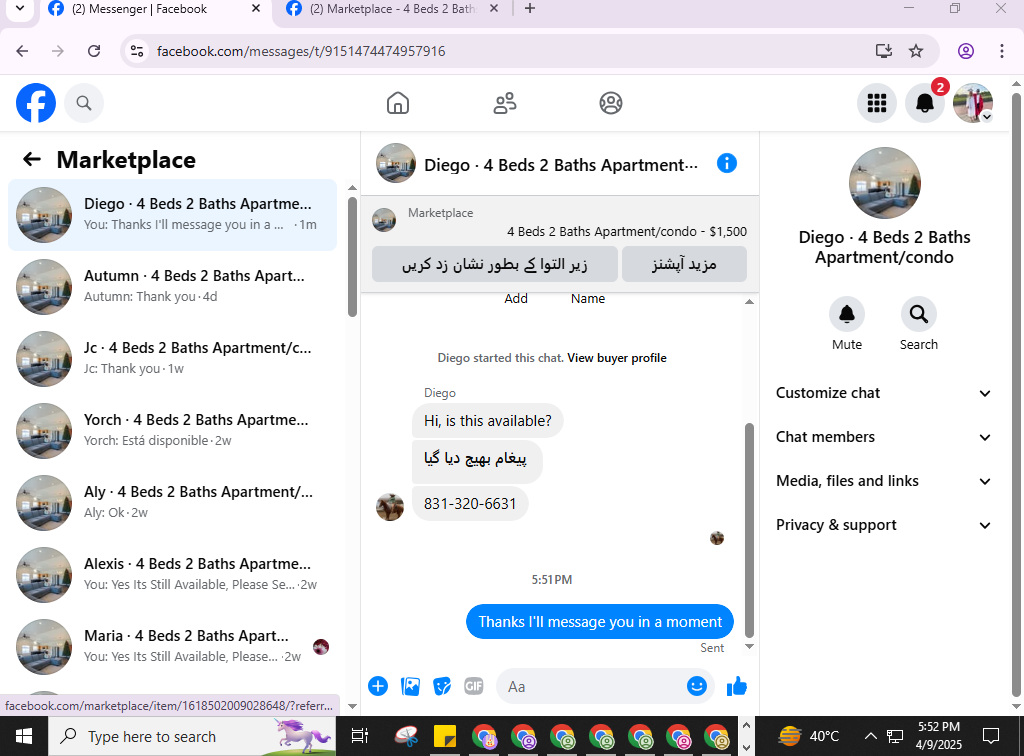The image size is (1024, 756).
Task: Click the مزید آپشنز button
Action: (x=684, y=264)
